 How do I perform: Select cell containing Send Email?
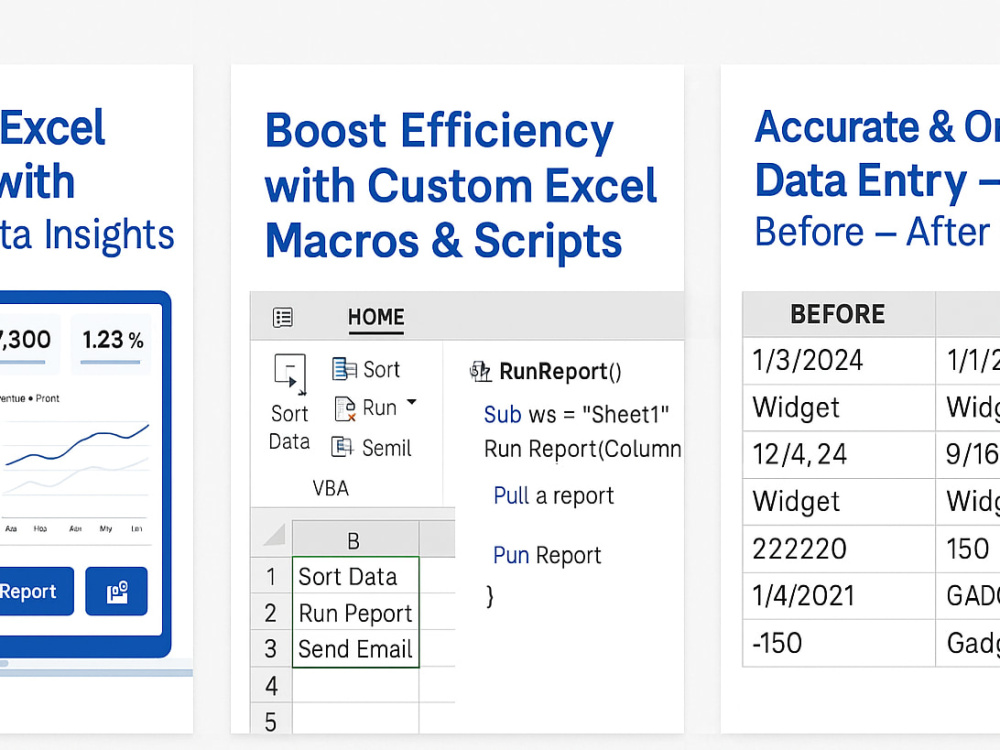(x=355, y=649)
